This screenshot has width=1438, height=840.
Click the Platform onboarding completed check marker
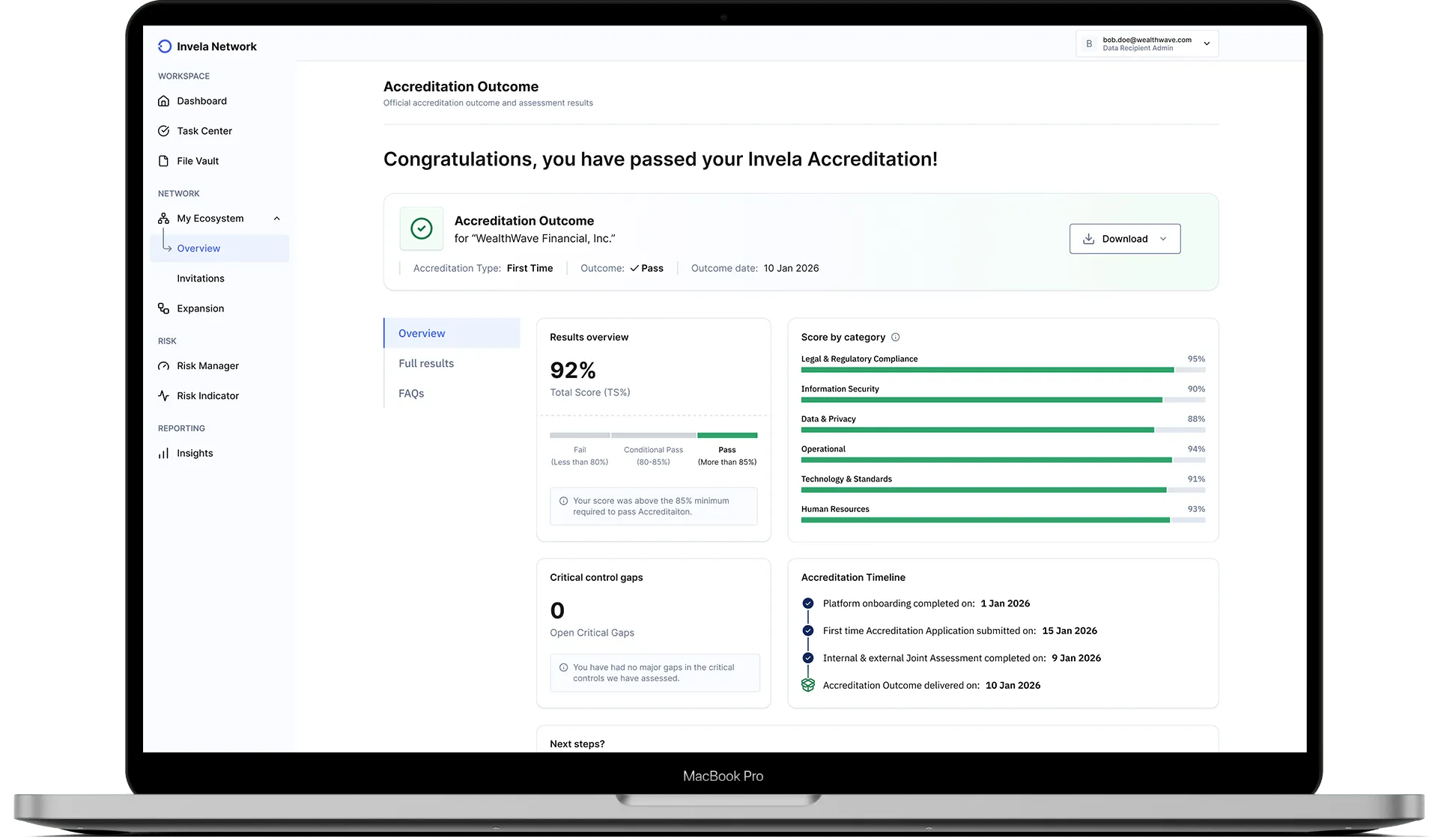pyautogui.click(x=808, y=603)
